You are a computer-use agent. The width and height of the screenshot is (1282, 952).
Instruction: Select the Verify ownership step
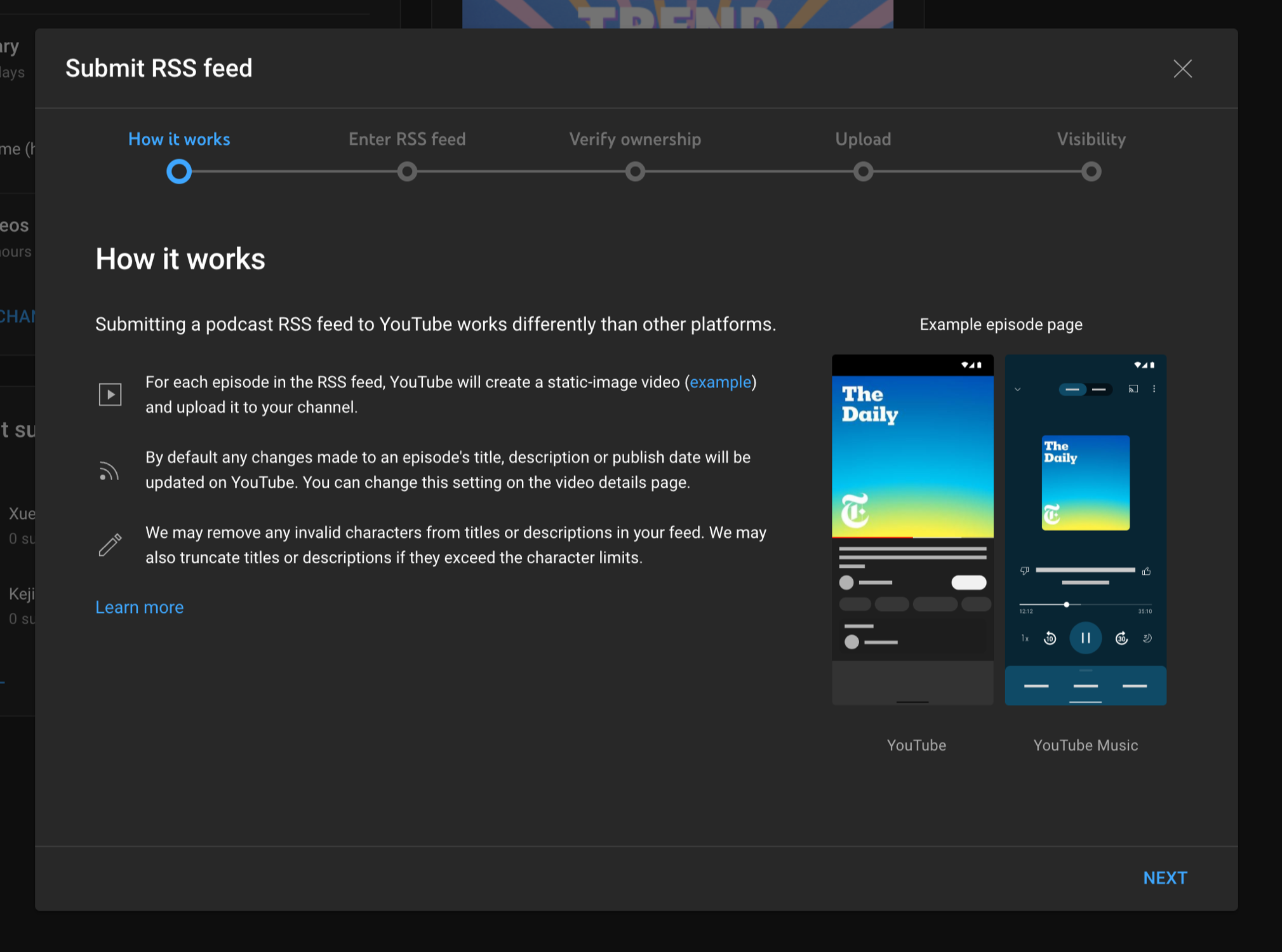635,171
